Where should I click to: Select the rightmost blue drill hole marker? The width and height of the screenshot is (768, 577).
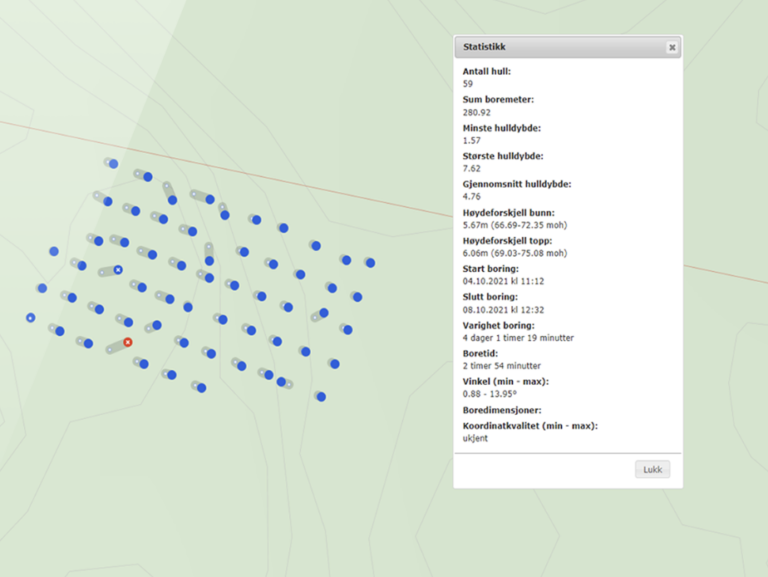point(370,263)
